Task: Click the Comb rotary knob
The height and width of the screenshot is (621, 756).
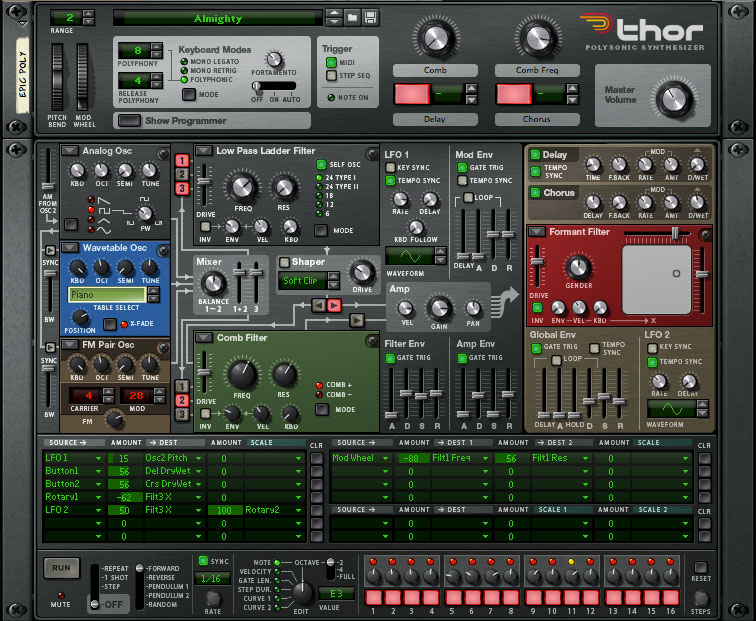Action: click(x=435, y=38)
